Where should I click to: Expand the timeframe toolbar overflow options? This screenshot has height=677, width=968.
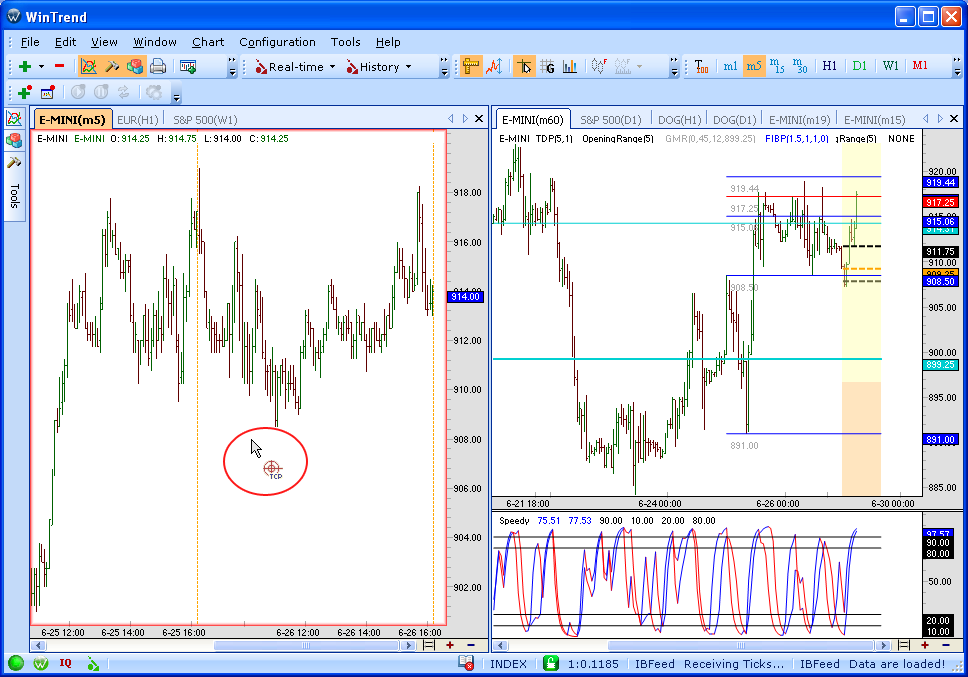tap(957, 67)
